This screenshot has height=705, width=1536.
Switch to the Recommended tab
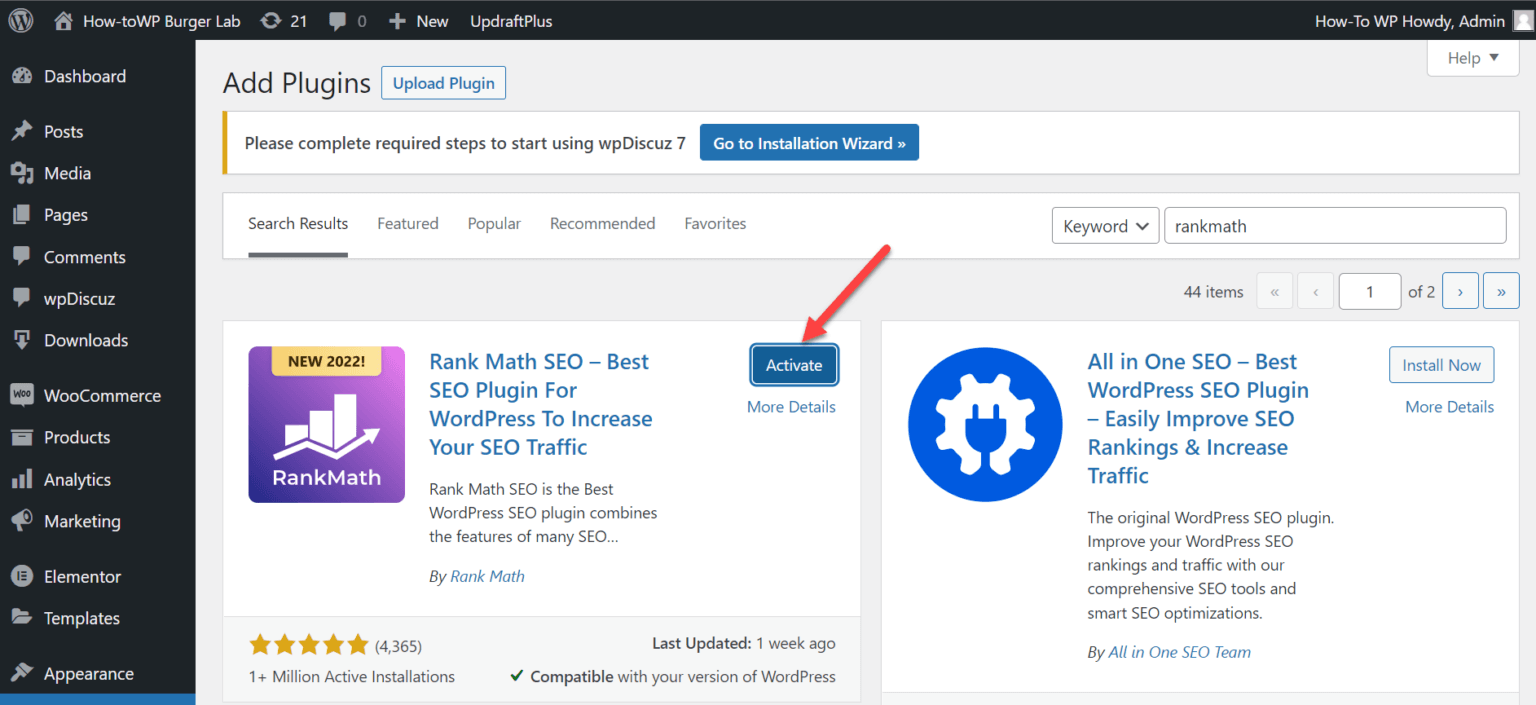602,224
